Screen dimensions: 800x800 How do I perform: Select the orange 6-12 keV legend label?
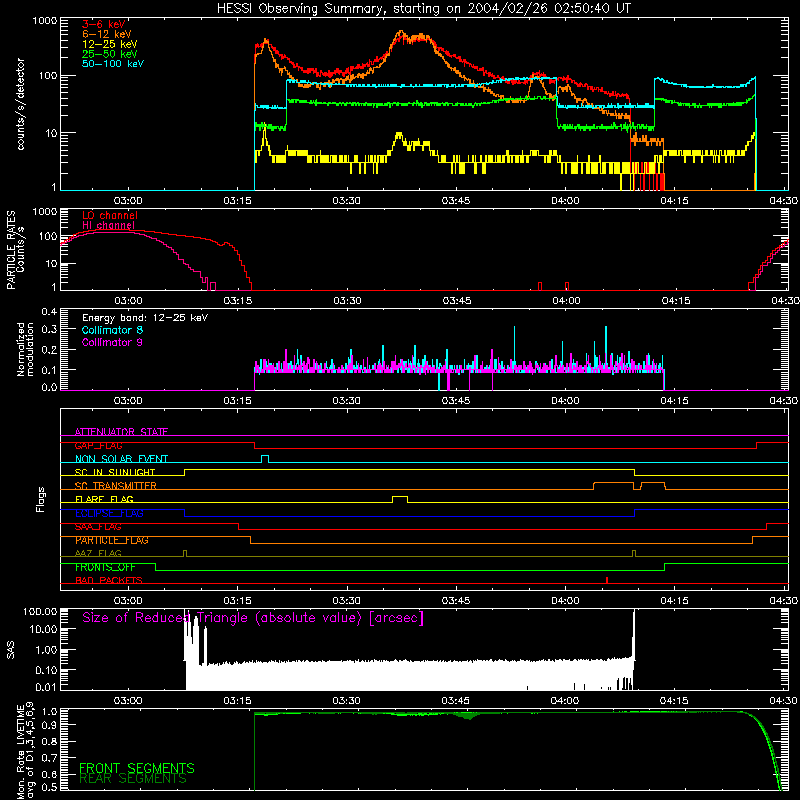point(107,34)
